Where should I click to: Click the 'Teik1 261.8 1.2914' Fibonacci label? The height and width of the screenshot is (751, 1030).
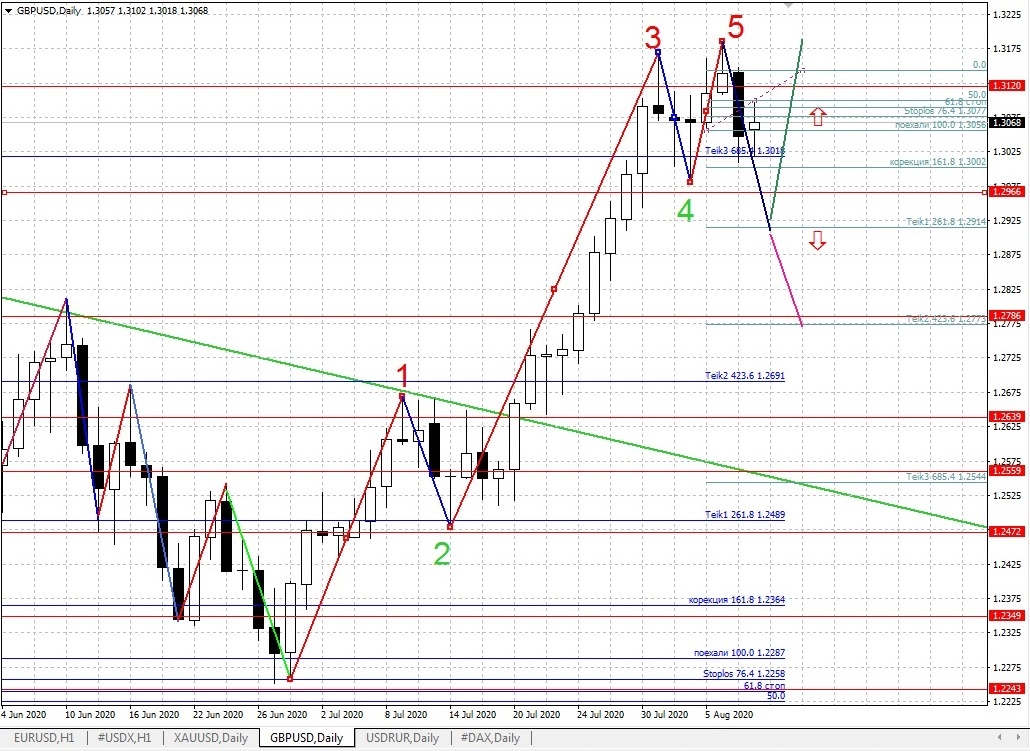[x=946, y=221]
